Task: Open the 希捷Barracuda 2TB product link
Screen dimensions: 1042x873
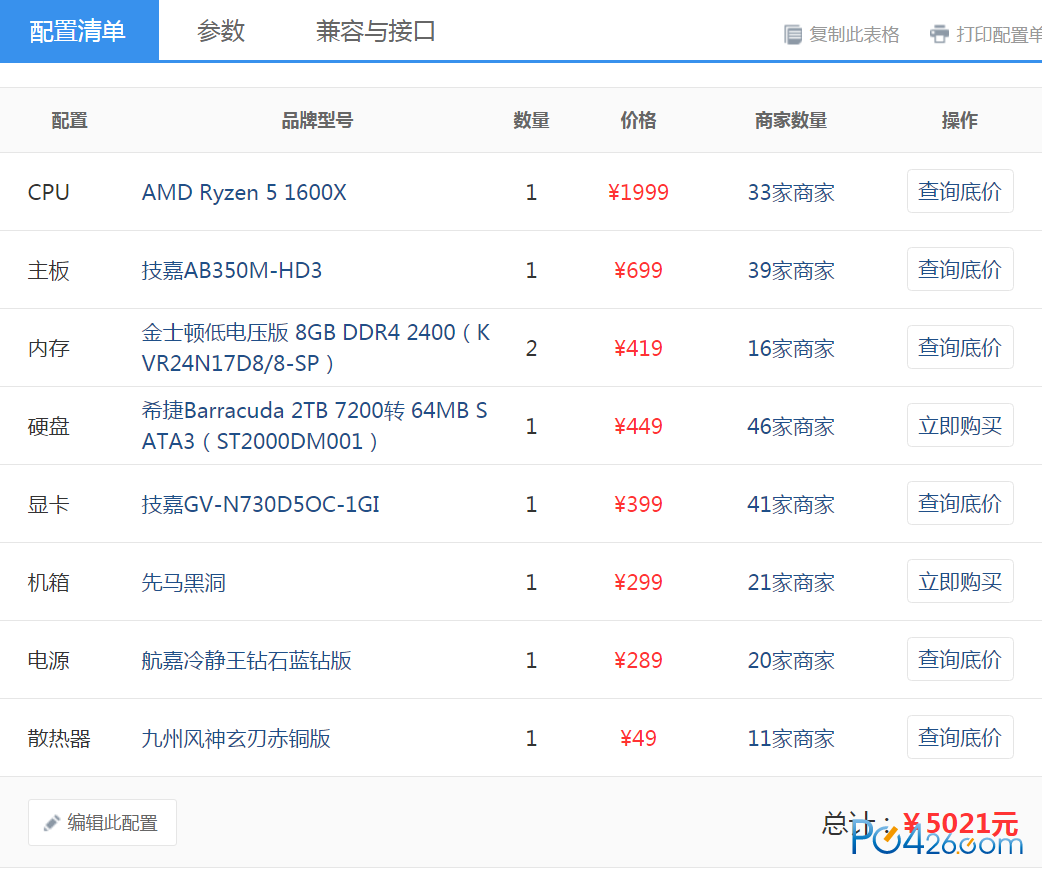Action: (x=314, y=426)
